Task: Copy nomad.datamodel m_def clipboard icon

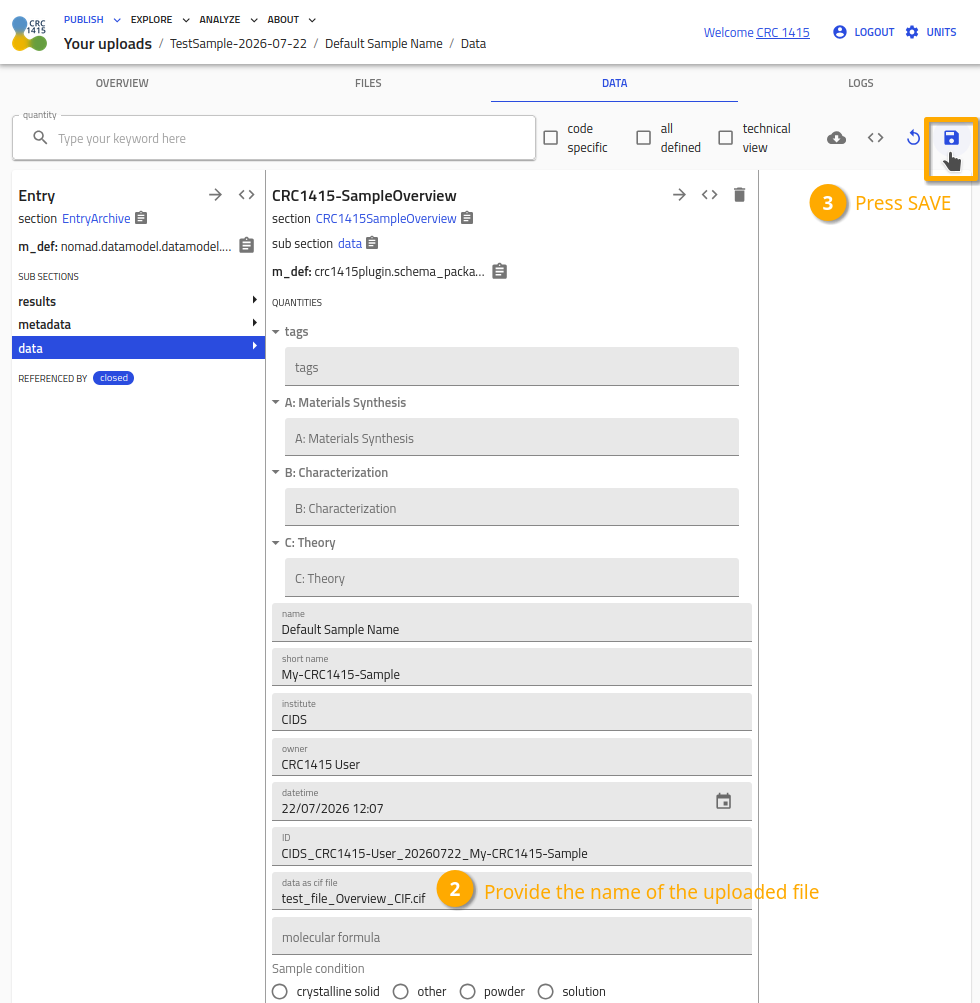Action: tap(247, 246)
